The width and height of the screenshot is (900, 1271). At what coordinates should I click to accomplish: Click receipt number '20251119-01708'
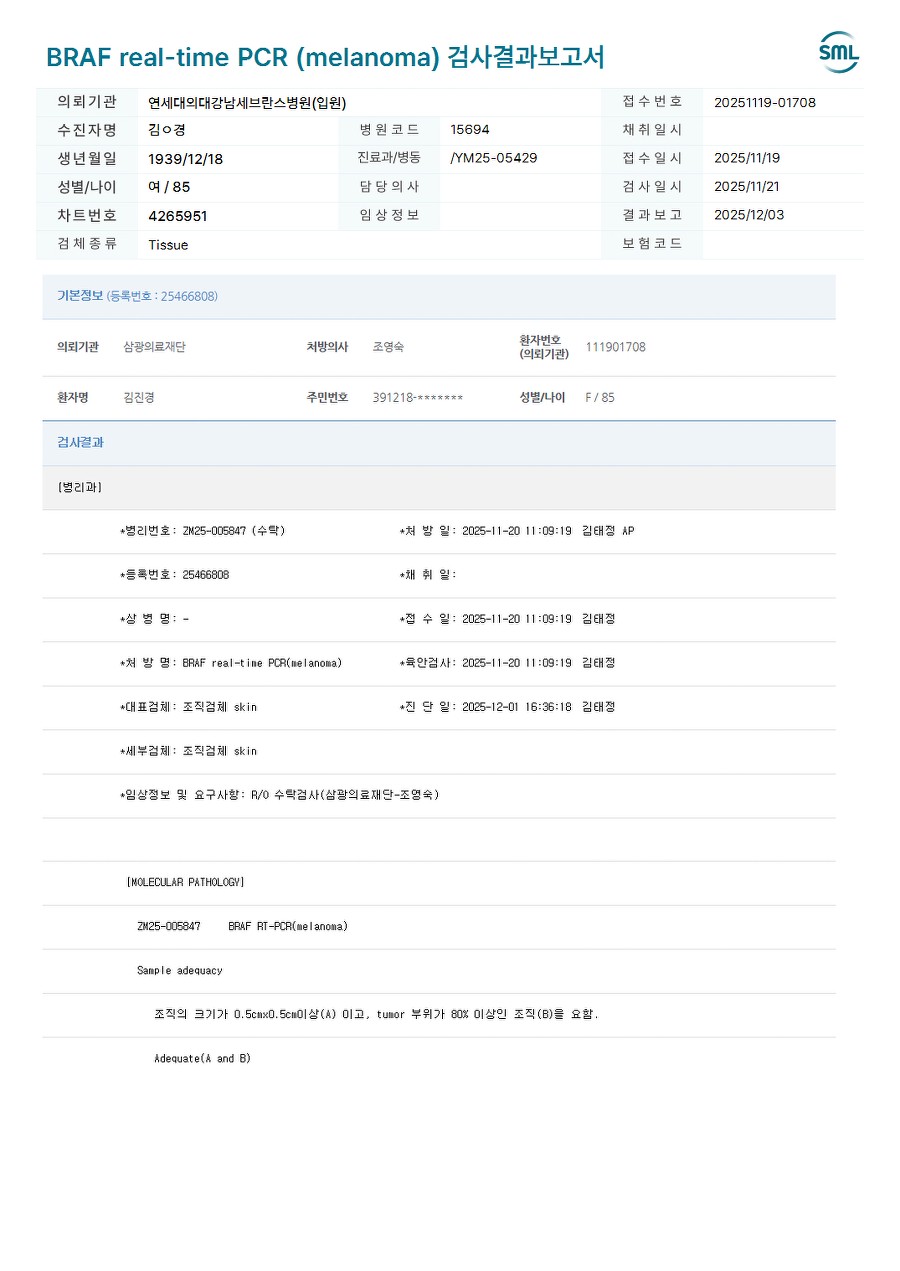pyautogui.click(x=765, y=102)
